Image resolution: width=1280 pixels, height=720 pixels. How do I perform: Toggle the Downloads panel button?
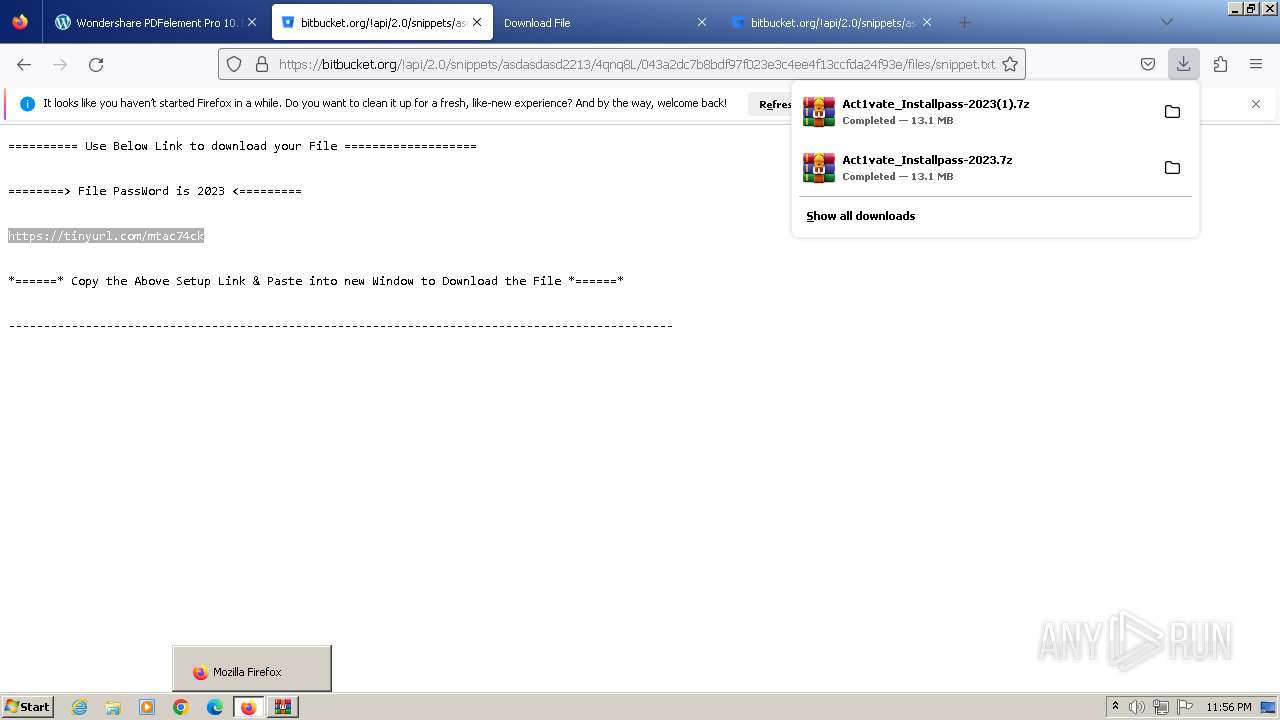click(x=1183, y=64)
